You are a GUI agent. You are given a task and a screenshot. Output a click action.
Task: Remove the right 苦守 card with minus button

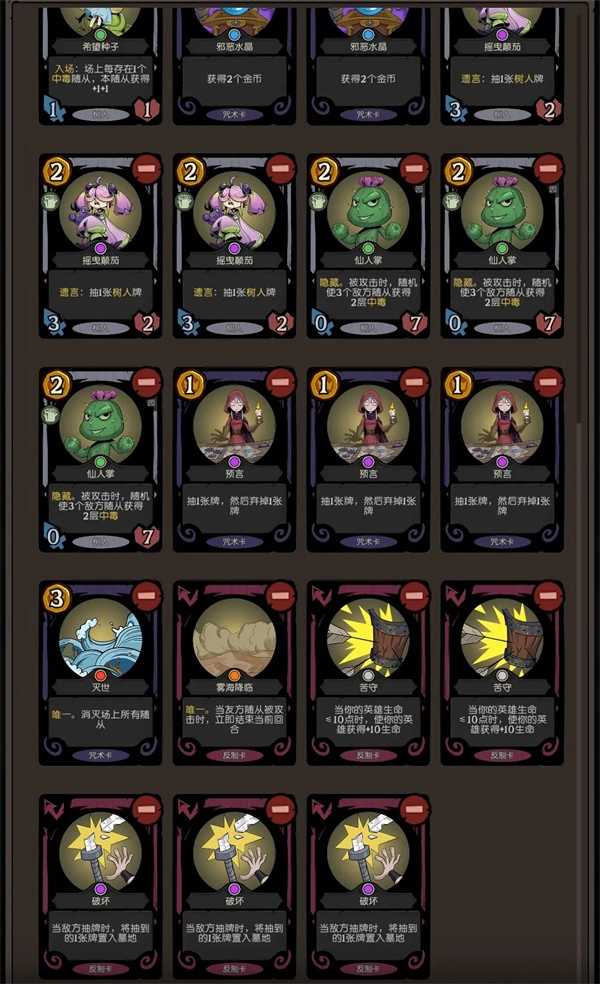coord(547,596)
